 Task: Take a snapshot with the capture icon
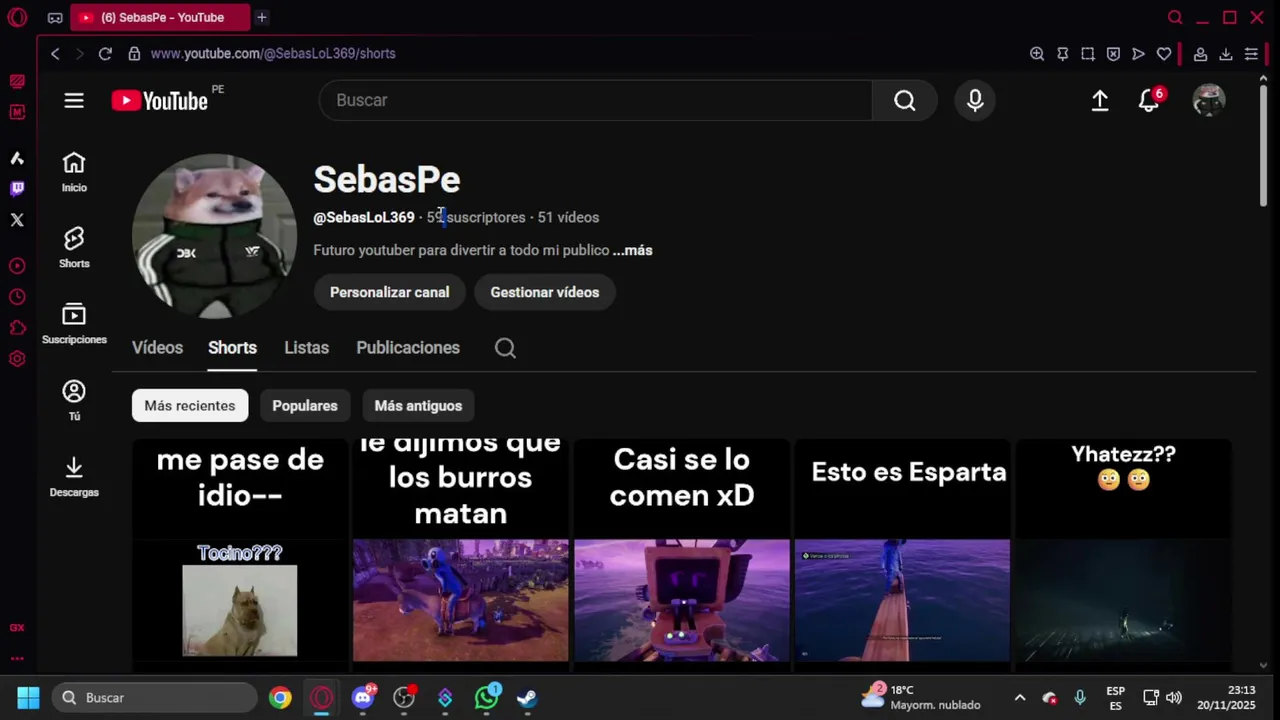(x=1088, y=54)
